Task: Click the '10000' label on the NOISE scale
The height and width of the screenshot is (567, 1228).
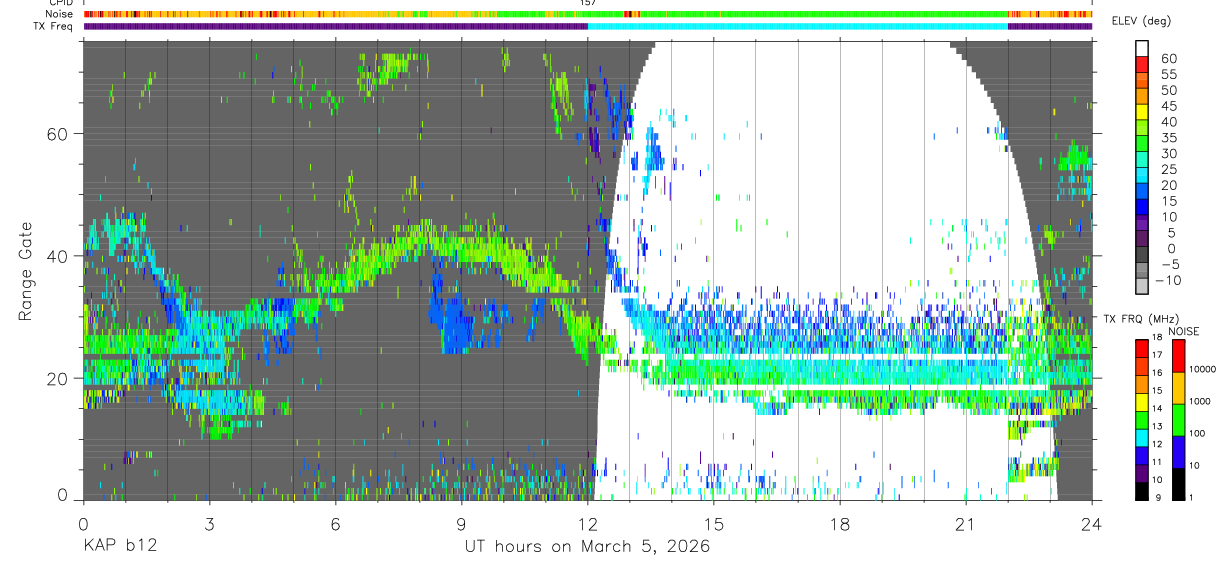Action: [1205, 371]
